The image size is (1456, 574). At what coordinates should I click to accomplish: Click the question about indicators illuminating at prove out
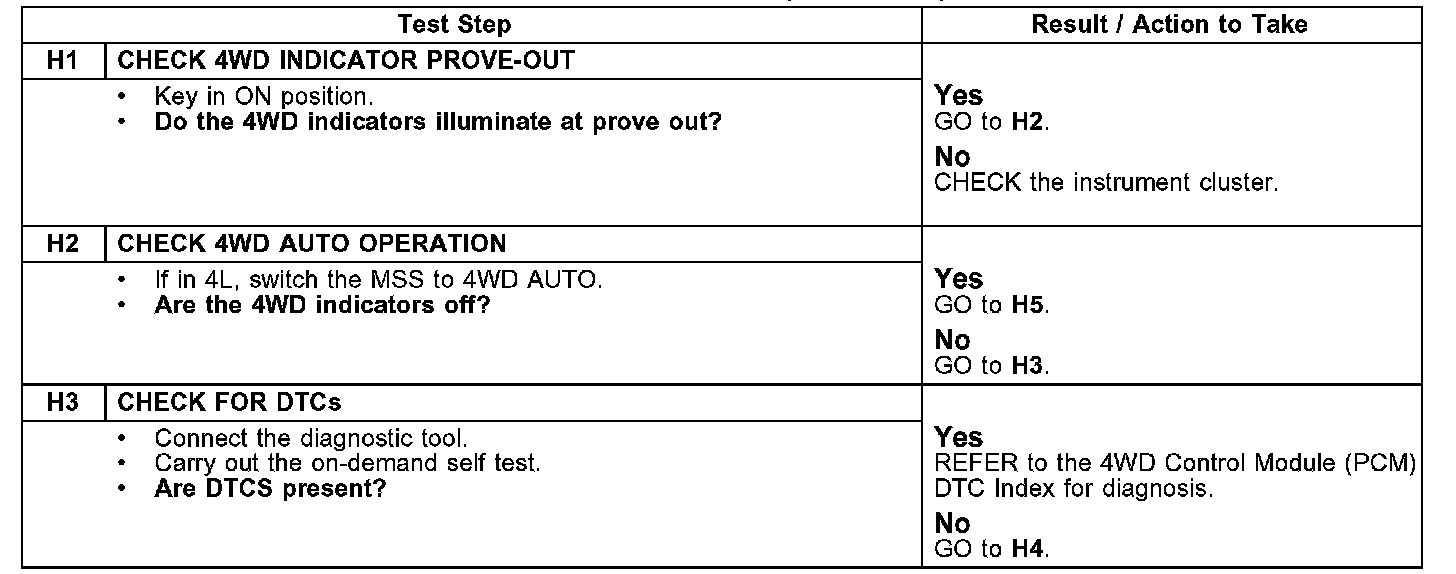tap(437, 121)
